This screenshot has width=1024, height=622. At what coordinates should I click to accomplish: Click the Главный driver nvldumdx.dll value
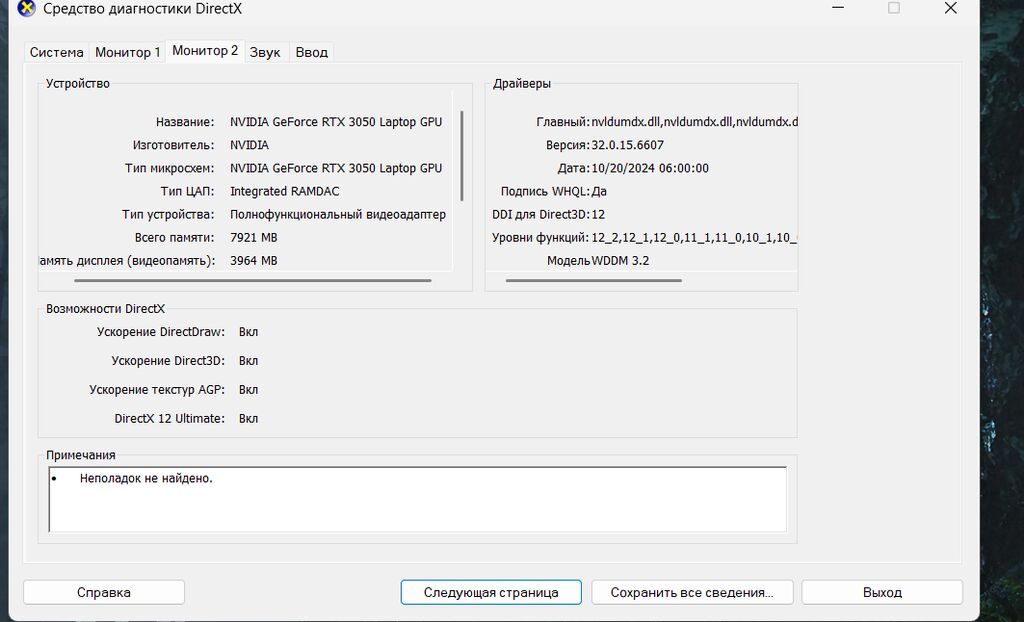point(694,122)
